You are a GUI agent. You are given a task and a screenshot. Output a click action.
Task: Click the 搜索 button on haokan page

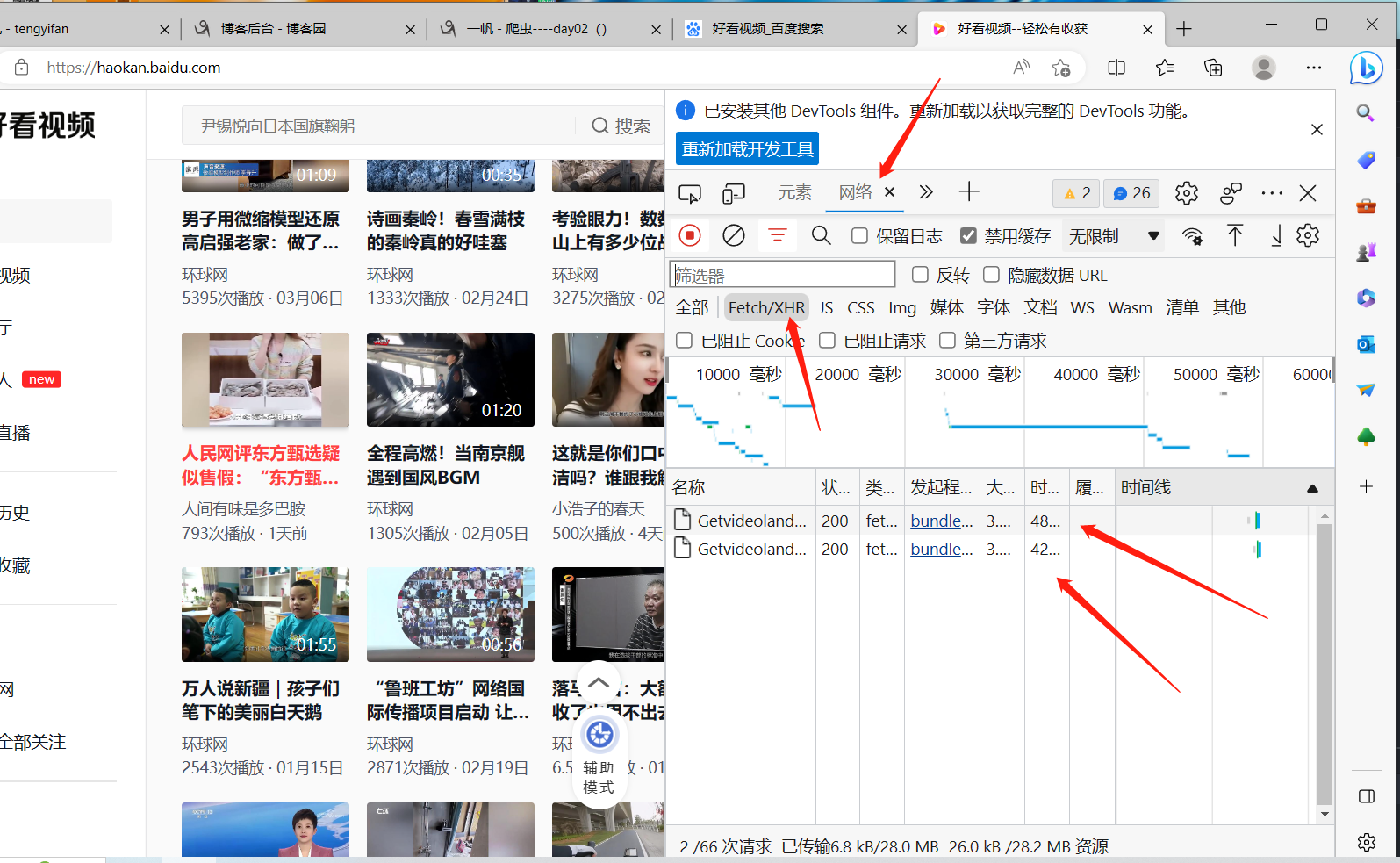tap(621, 126)
